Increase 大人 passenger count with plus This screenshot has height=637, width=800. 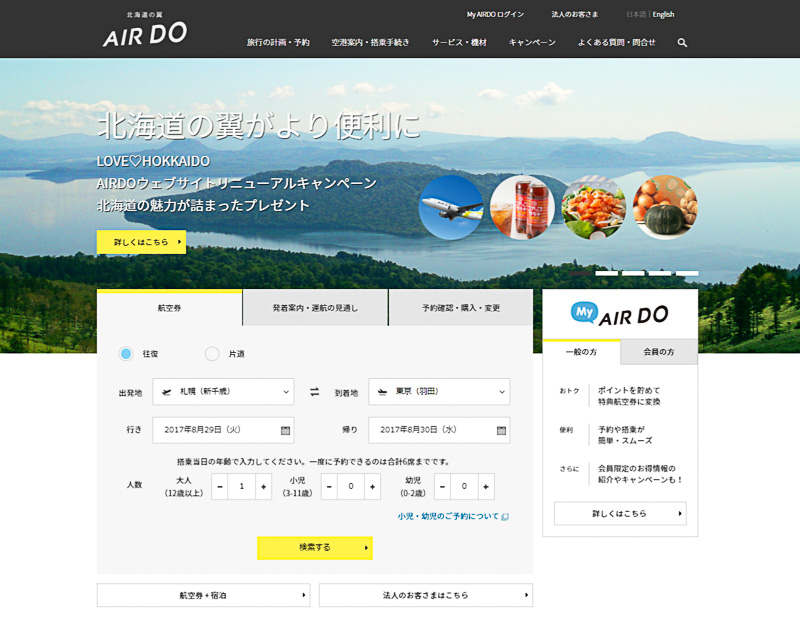263,487
